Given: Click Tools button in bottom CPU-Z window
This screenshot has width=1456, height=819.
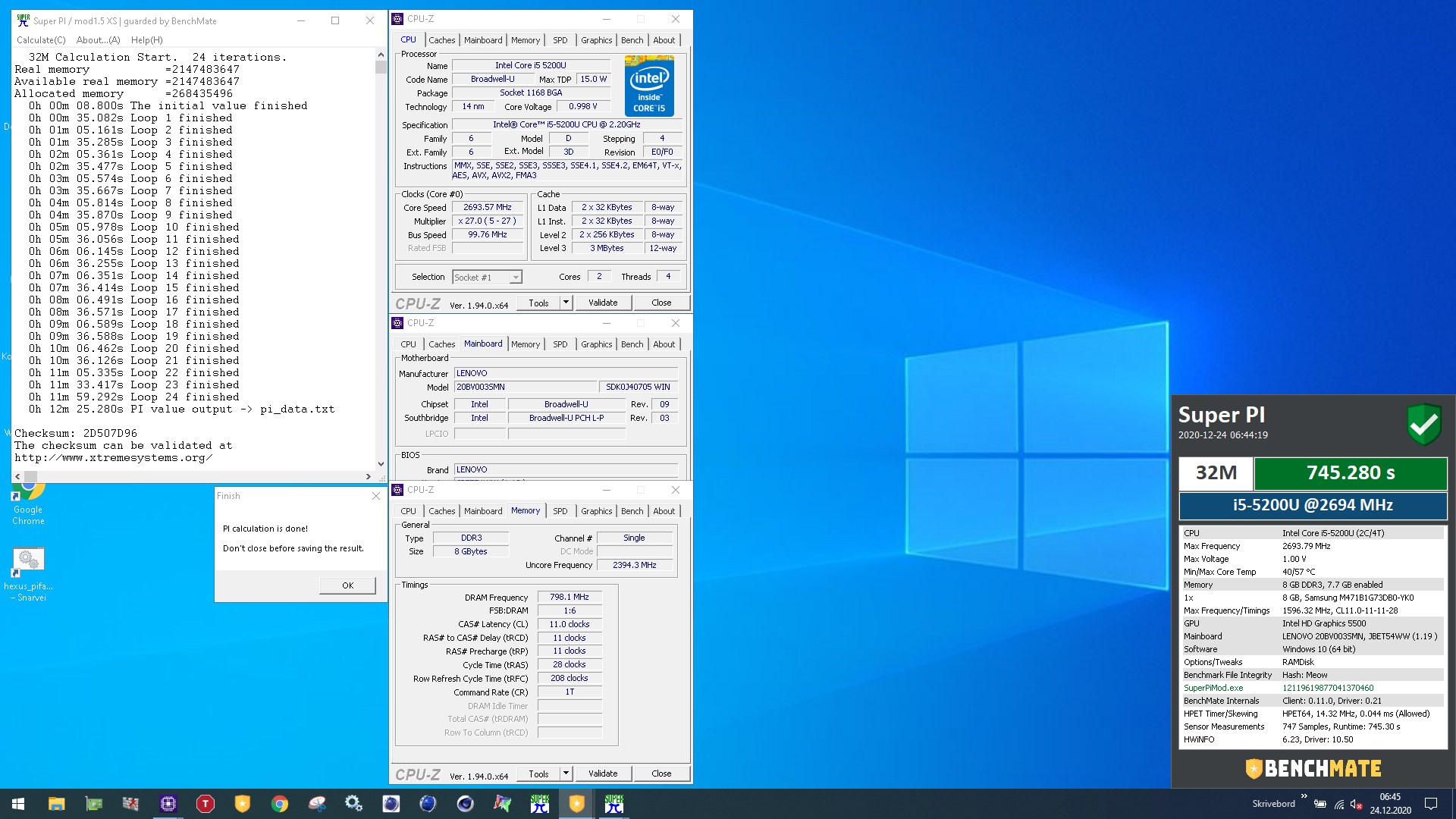Looking at the screenshot, I should pyautogui.click(x=538, y=773).
